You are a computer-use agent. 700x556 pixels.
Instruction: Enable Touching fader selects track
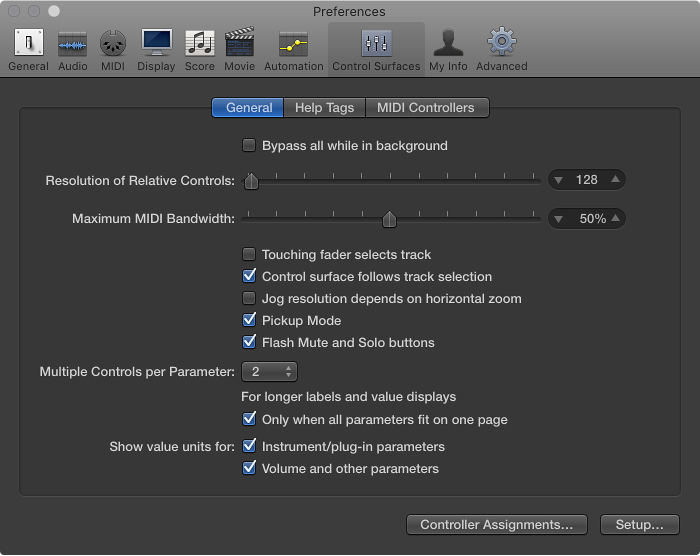tap(249, 254)
